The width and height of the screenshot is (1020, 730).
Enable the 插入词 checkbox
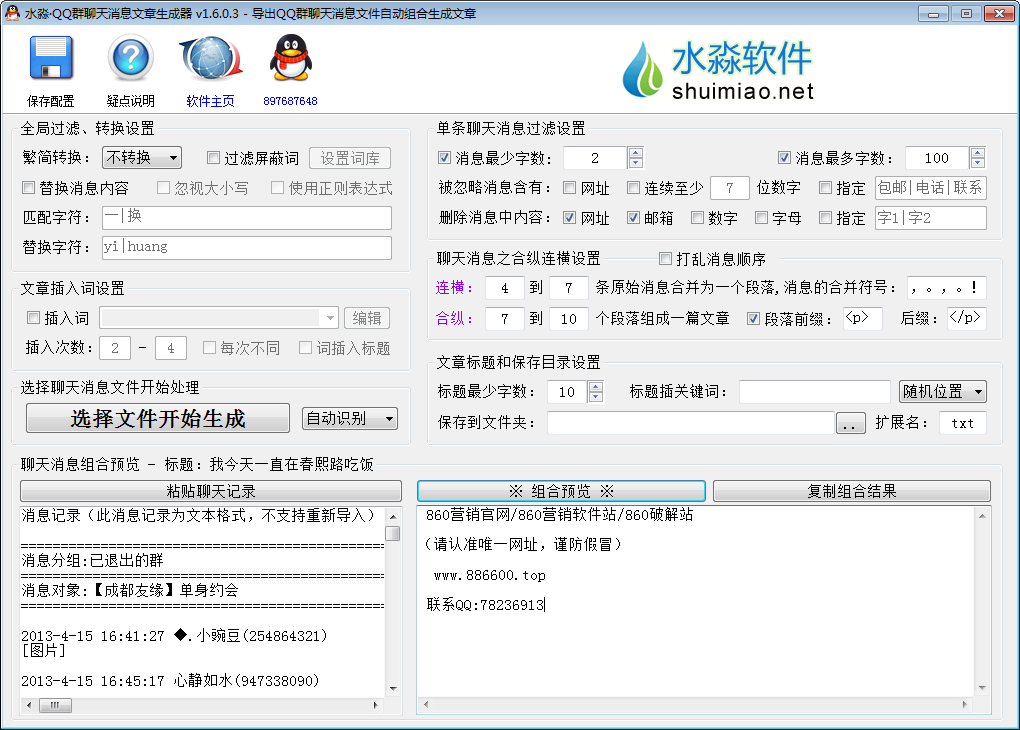(33, 318)
